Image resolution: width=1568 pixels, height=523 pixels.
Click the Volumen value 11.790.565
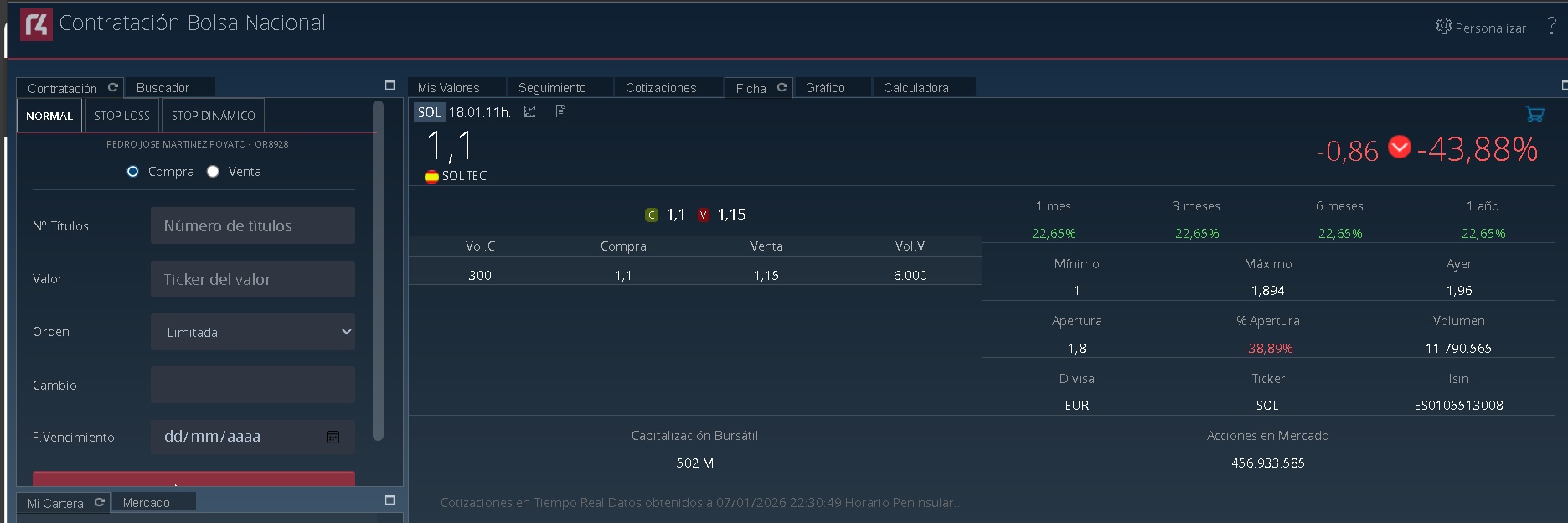1458,348
